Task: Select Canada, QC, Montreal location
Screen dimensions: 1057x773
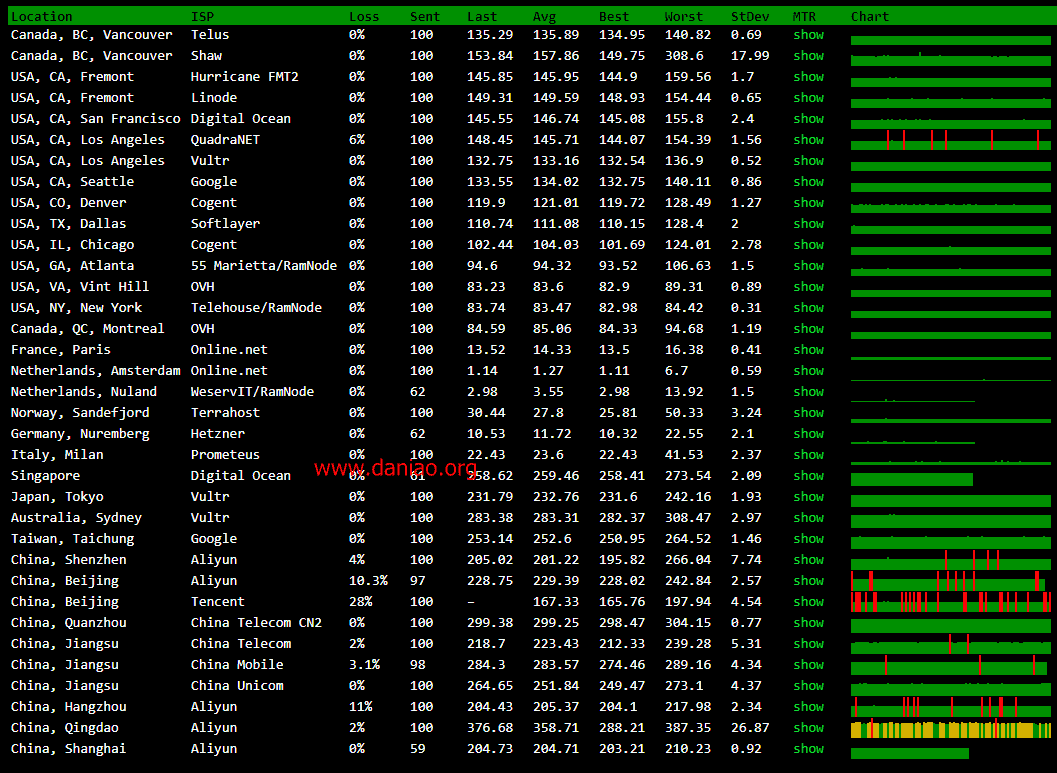Action: [88, 328]
